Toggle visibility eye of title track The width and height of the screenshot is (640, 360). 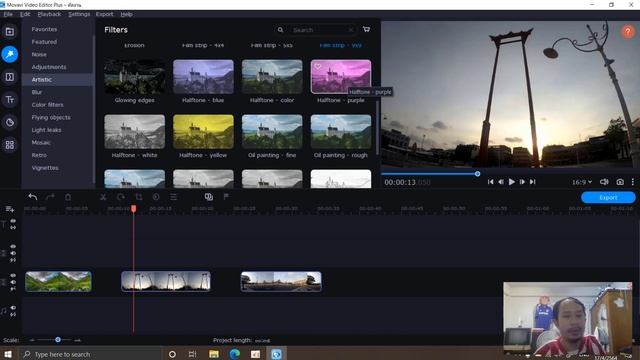(13, 221)
